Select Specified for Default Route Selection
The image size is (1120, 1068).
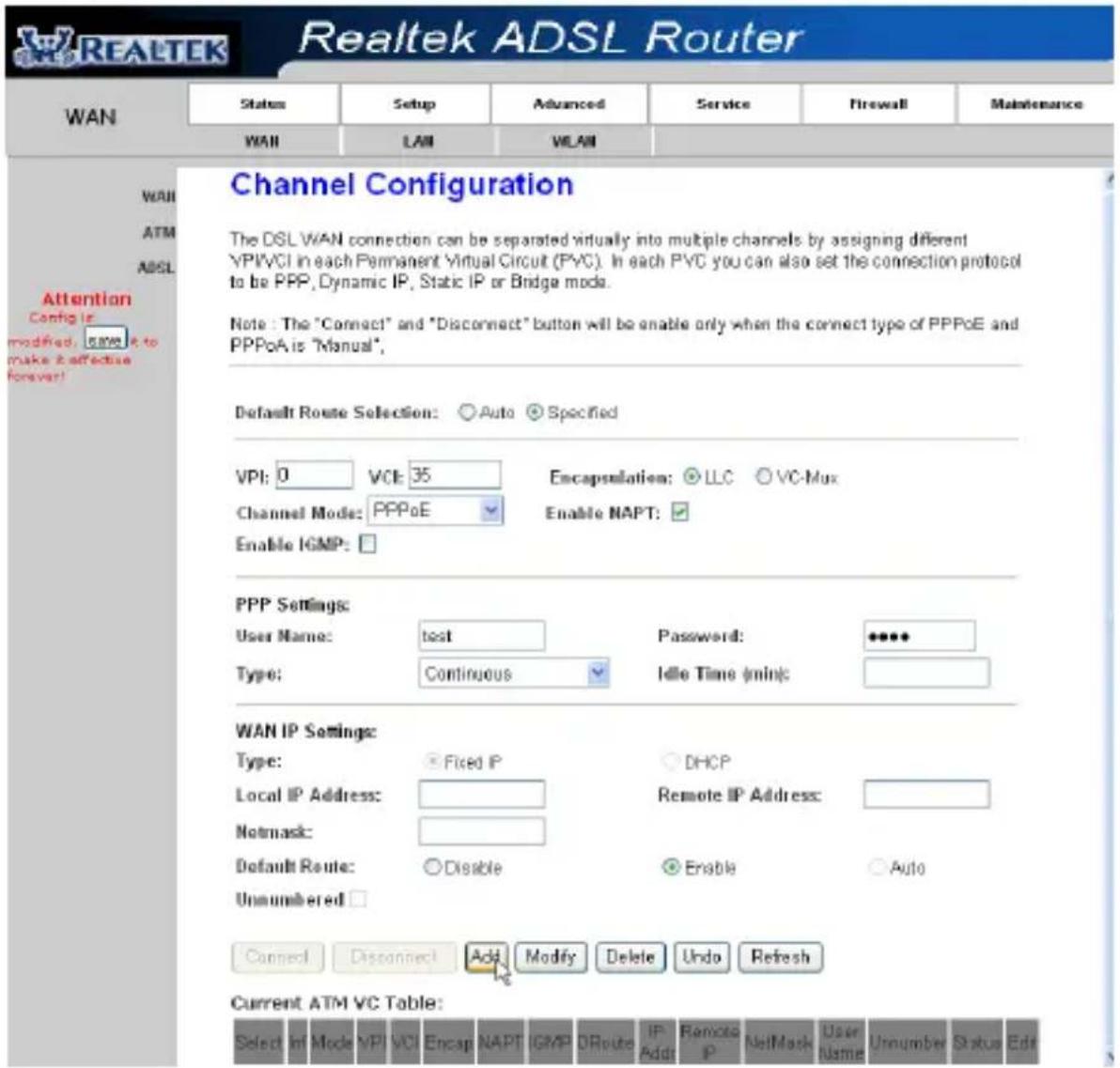tap(535, 412)
